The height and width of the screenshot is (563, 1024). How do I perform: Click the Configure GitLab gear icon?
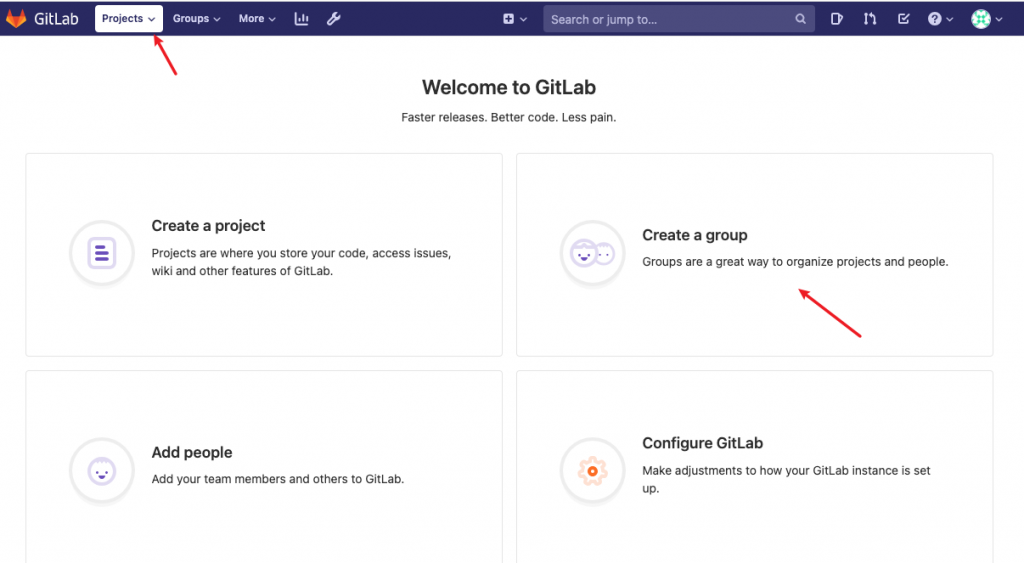(592, 470)
